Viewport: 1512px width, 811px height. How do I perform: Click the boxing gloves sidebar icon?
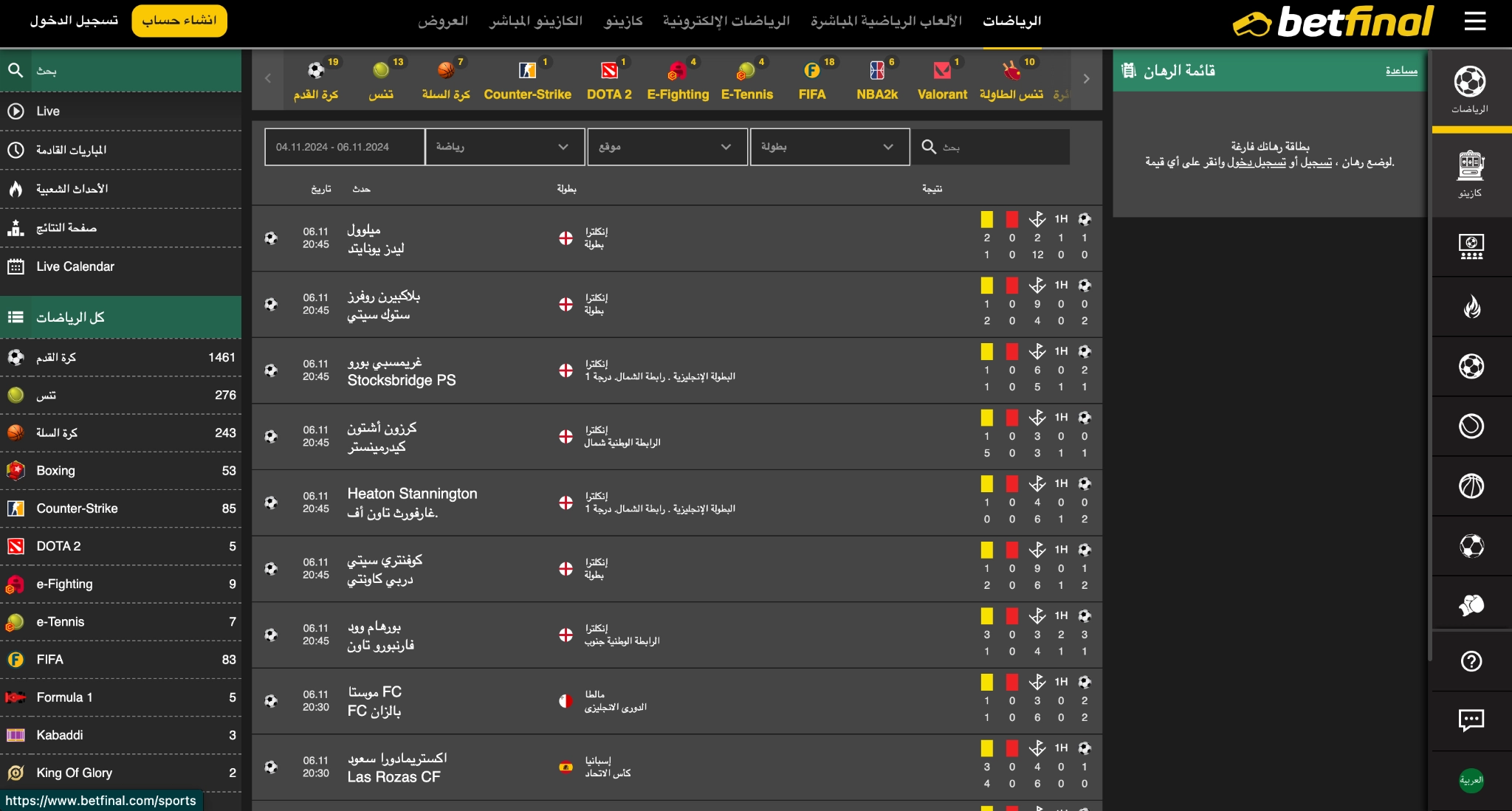1471,605
